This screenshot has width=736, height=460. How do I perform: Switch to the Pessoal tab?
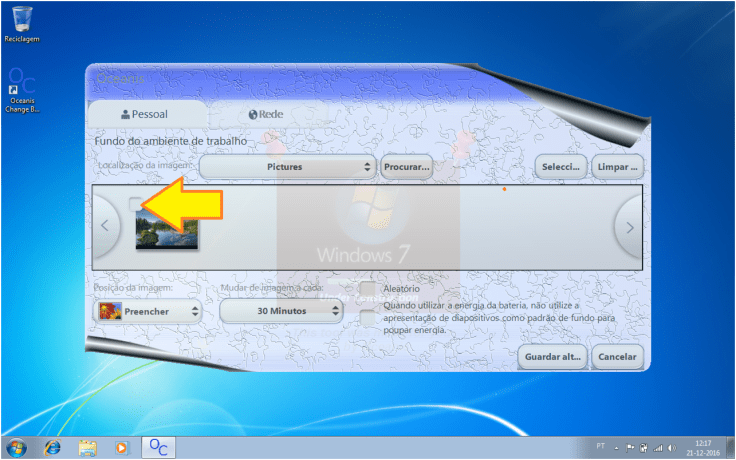(147, 115)
